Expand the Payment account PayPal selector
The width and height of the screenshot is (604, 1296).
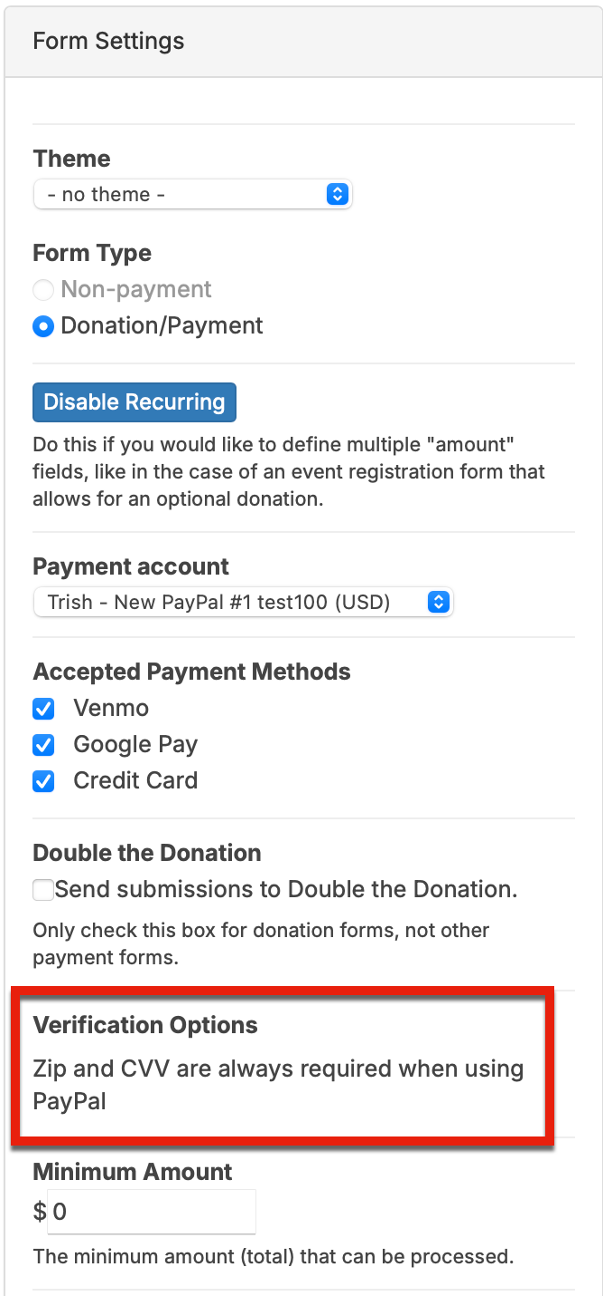(230, 602)
